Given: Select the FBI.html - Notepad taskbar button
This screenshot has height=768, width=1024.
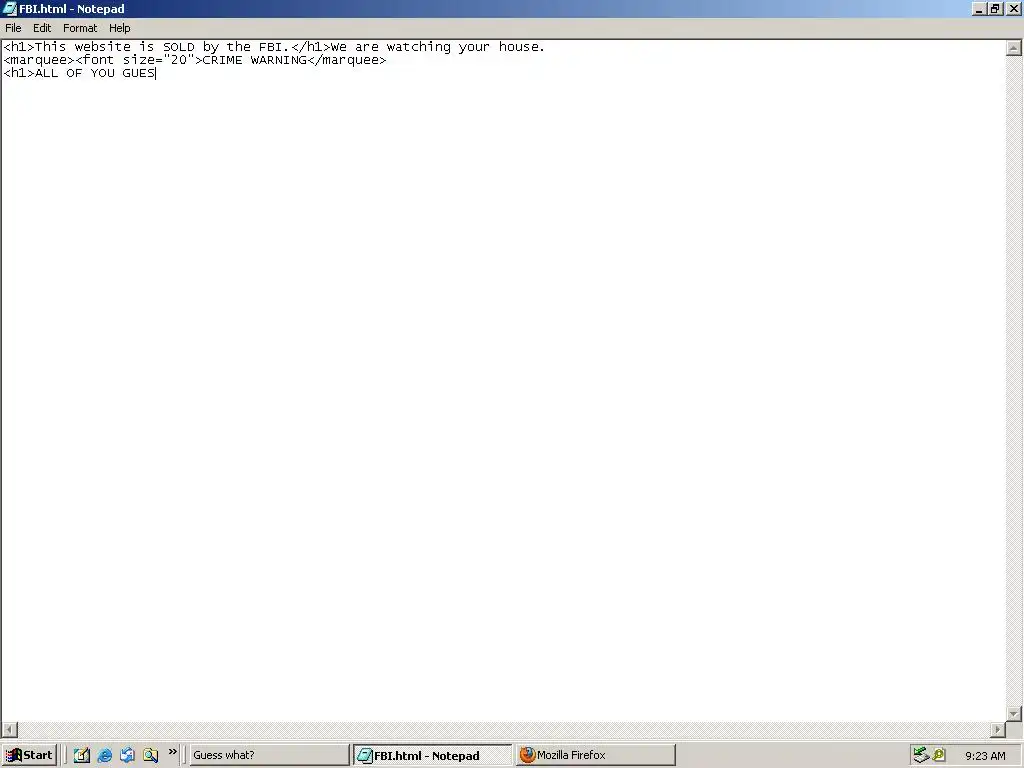Looking at the screenshot, I should point(432,755).
